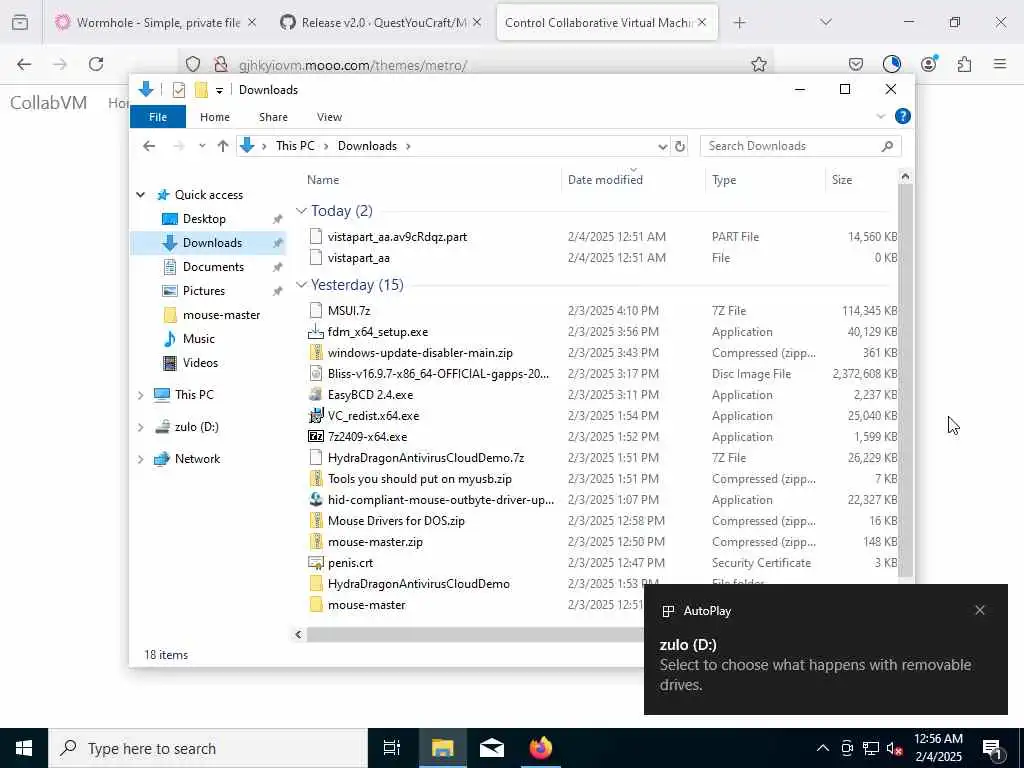Open the Firefox account icon
Viewport: 1024px width, 768px height.
[928, 63]
